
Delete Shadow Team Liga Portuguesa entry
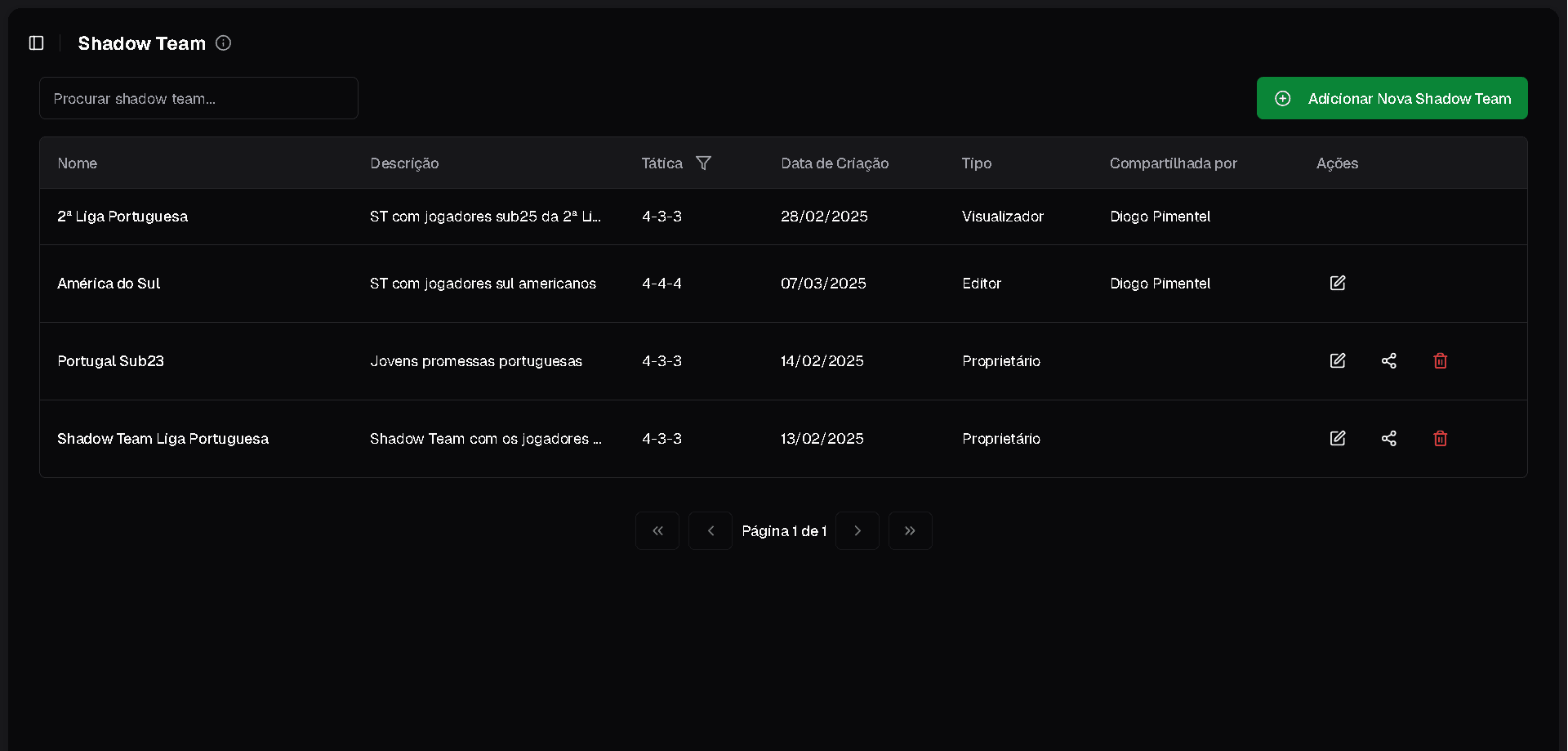(x=1440, y=439)
